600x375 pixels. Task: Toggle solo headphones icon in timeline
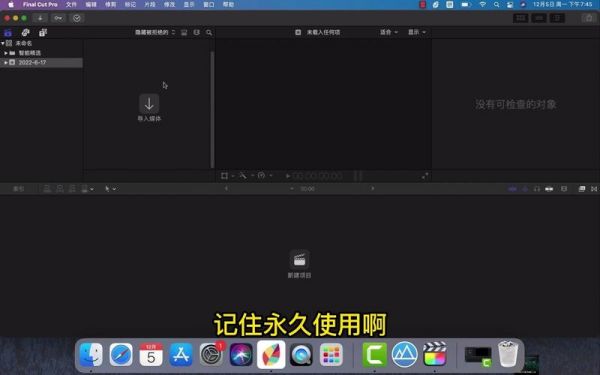click(536, 189)
